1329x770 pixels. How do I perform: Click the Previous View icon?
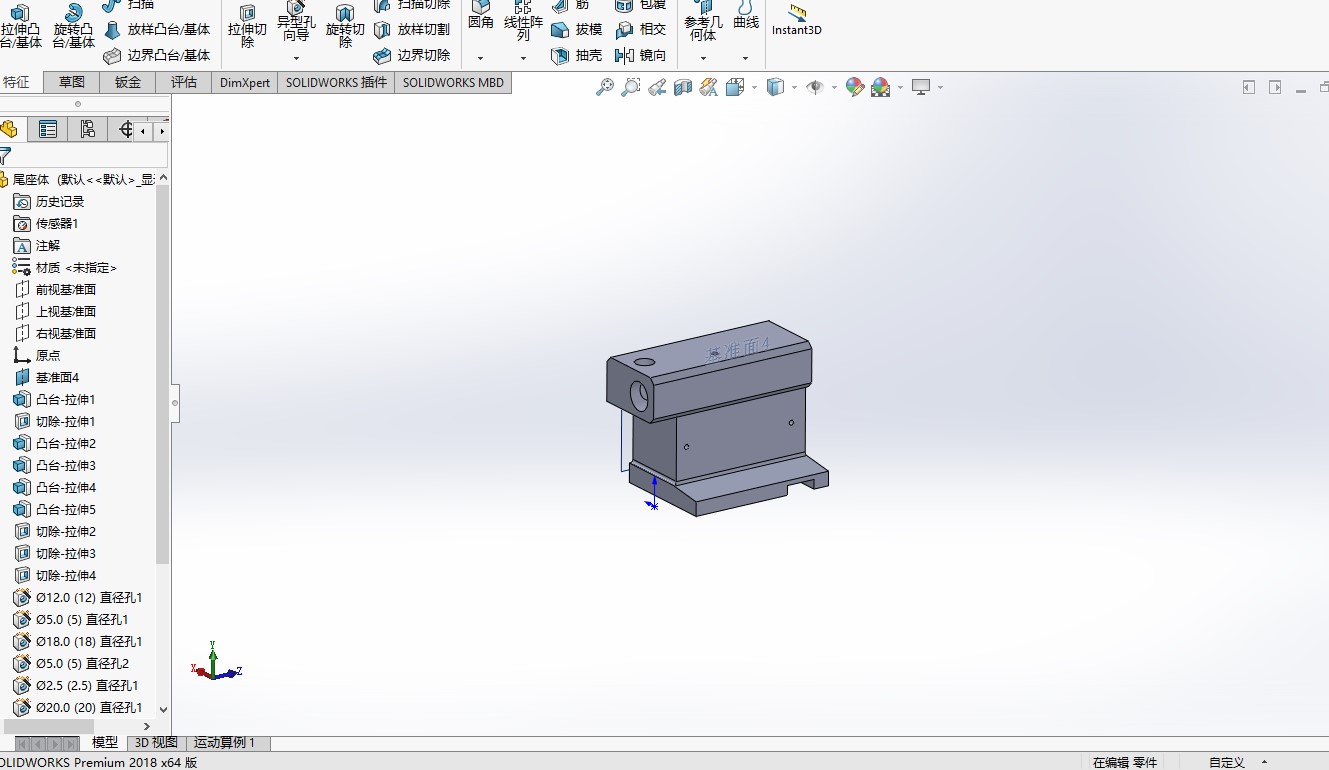click(657, 88)
